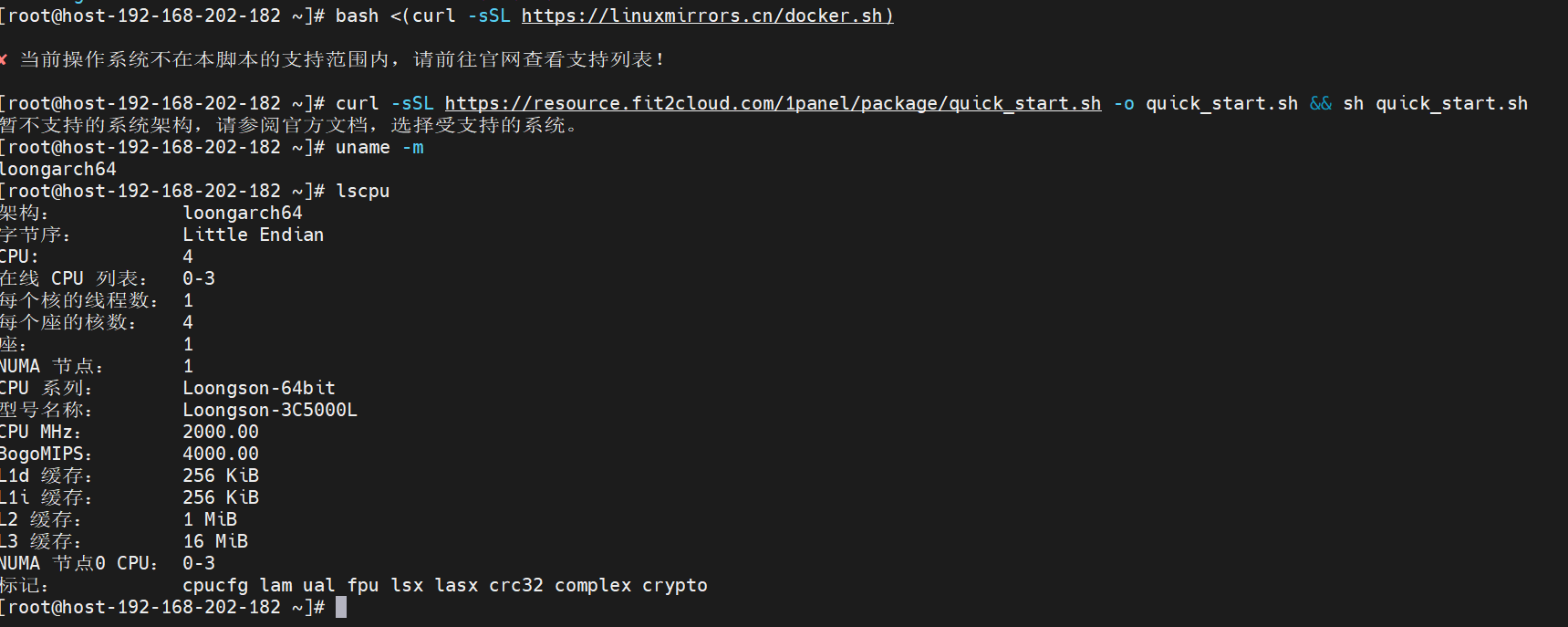
Task: Click the lscpu command text
Action: [363, 191]
